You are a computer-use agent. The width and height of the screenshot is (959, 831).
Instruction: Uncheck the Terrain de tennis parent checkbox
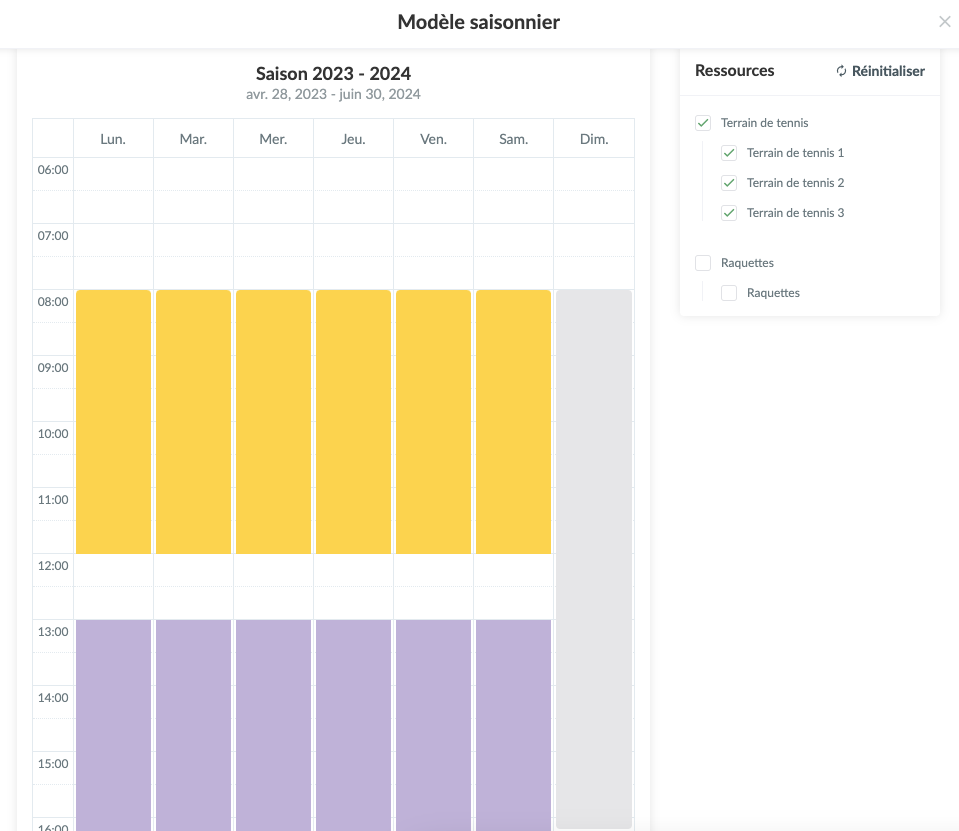point(703,123)
